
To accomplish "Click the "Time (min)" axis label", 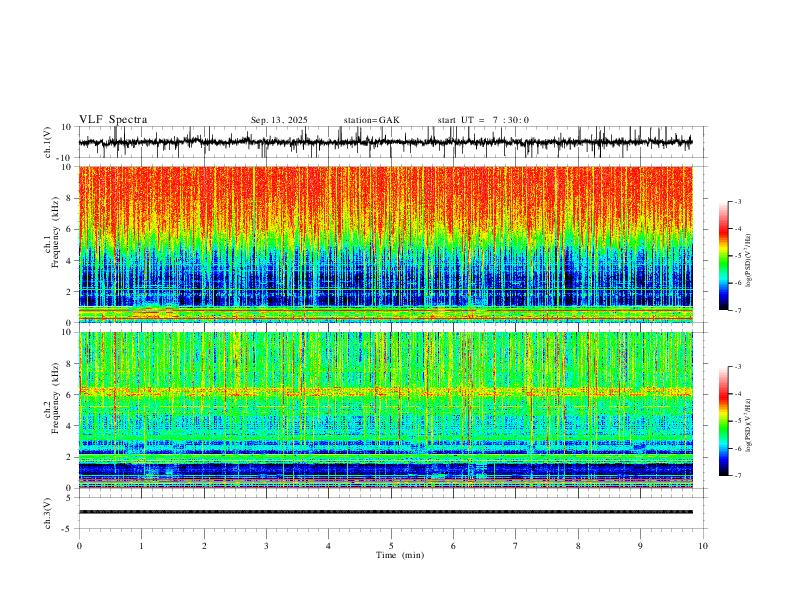I will click(x=400, y=555).
